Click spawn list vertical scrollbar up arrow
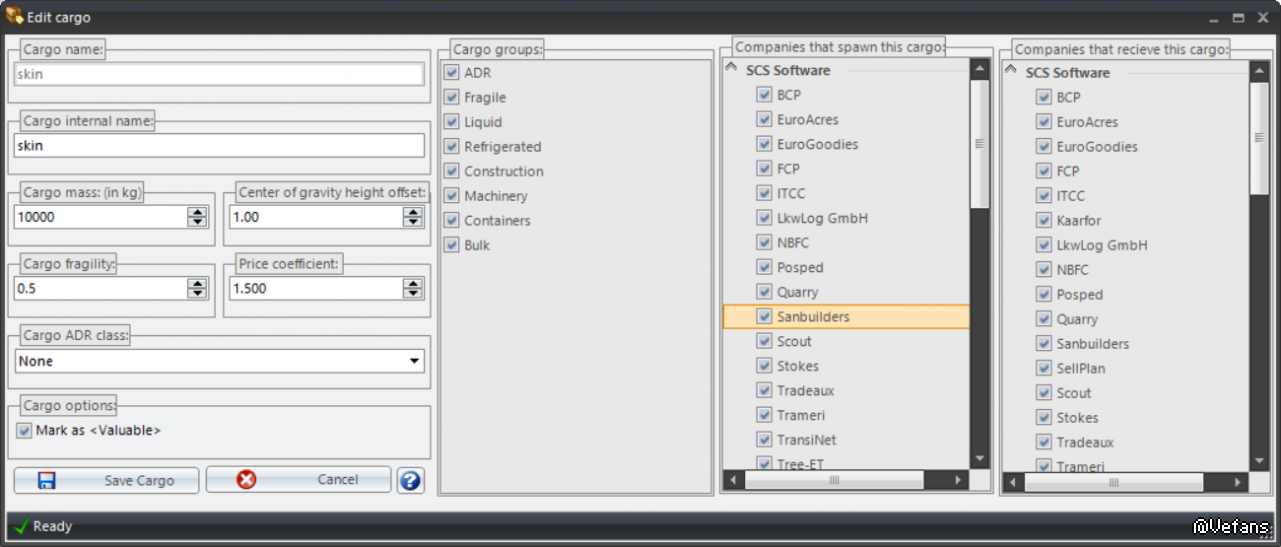This screenshot has height=547, width=1281. (980, 70)
